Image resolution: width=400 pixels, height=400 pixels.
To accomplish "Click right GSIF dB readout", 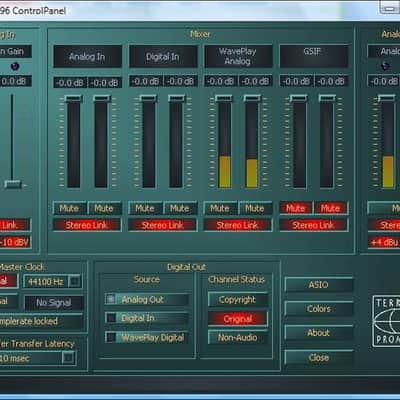I will point(331,81).
